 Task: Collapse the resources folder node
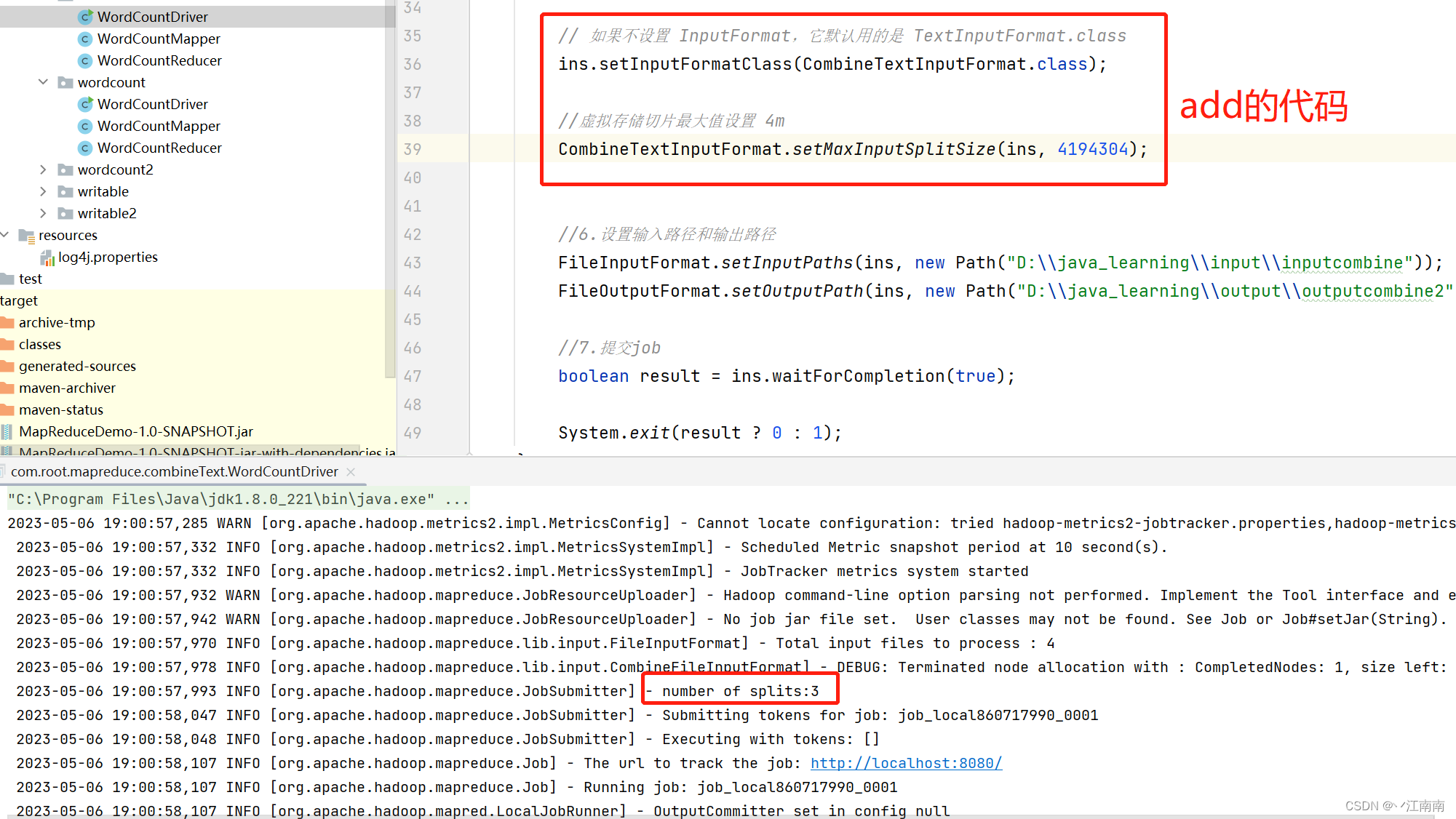tap(5, 234)
